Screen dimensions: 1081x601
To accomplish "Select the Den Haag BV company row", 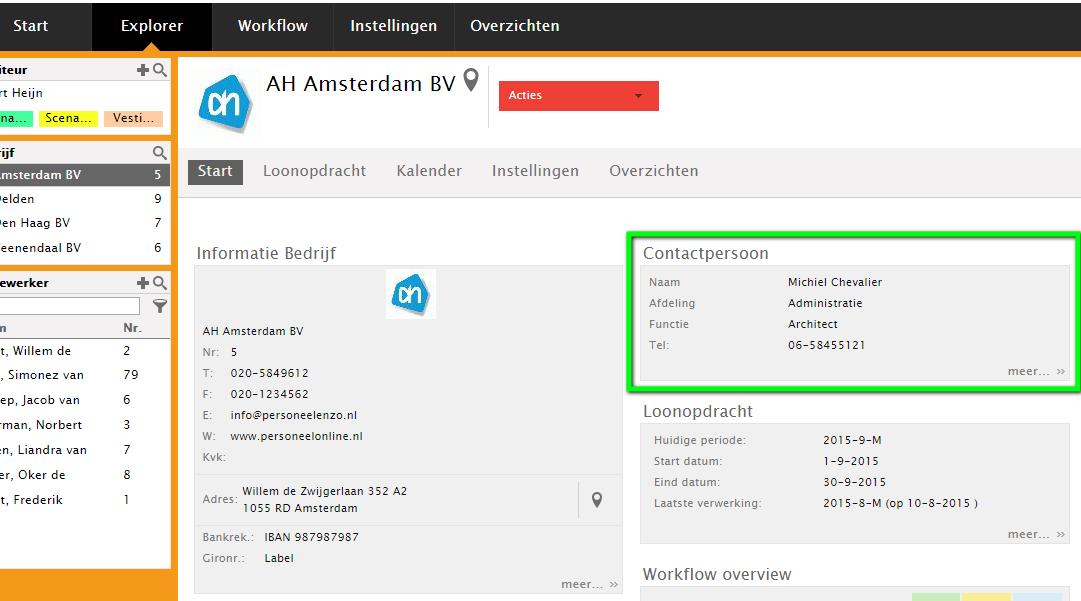I will pyautogui.click(x=85, y=223).
